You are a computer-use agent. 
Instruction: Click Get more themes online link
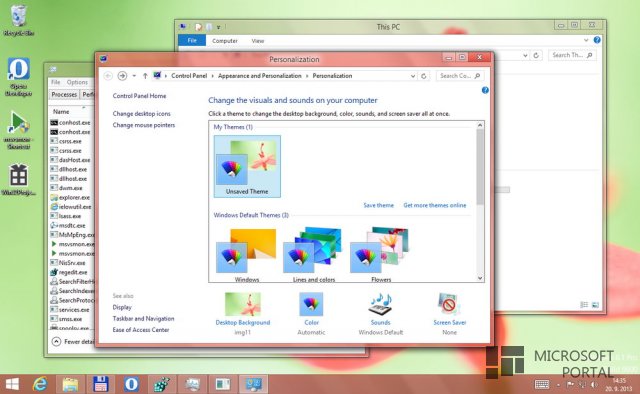(435, 205)
